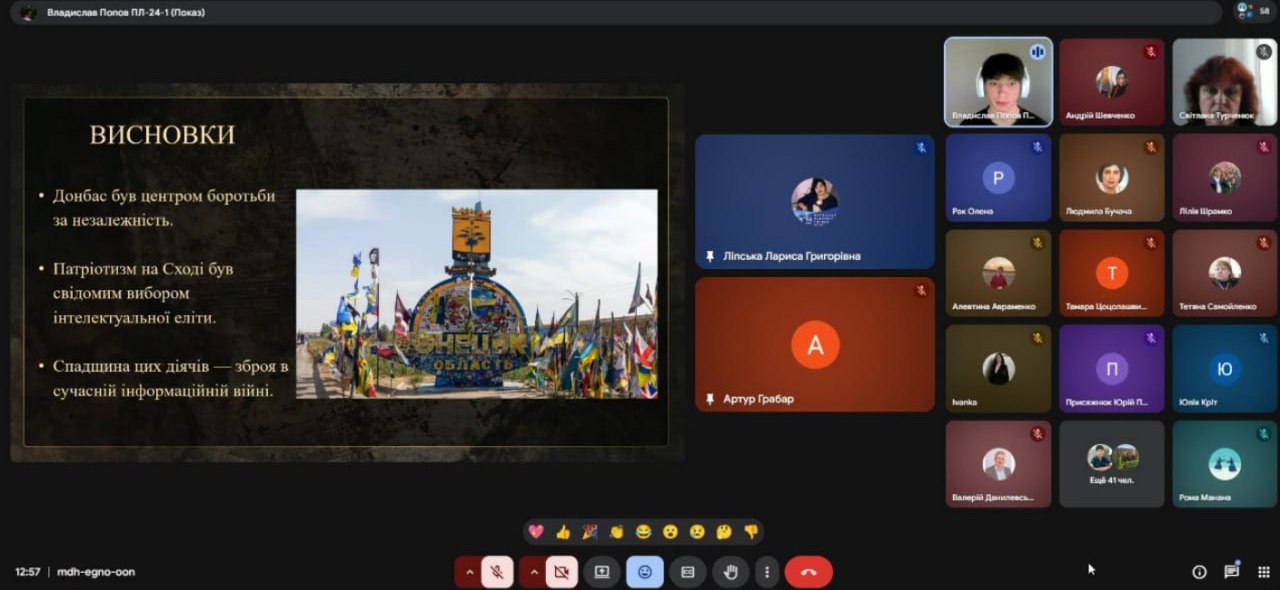Image resolution: width=1280 pixels, height=590 pixels.
Task: Turn on the camera
Action: [561, 572]
